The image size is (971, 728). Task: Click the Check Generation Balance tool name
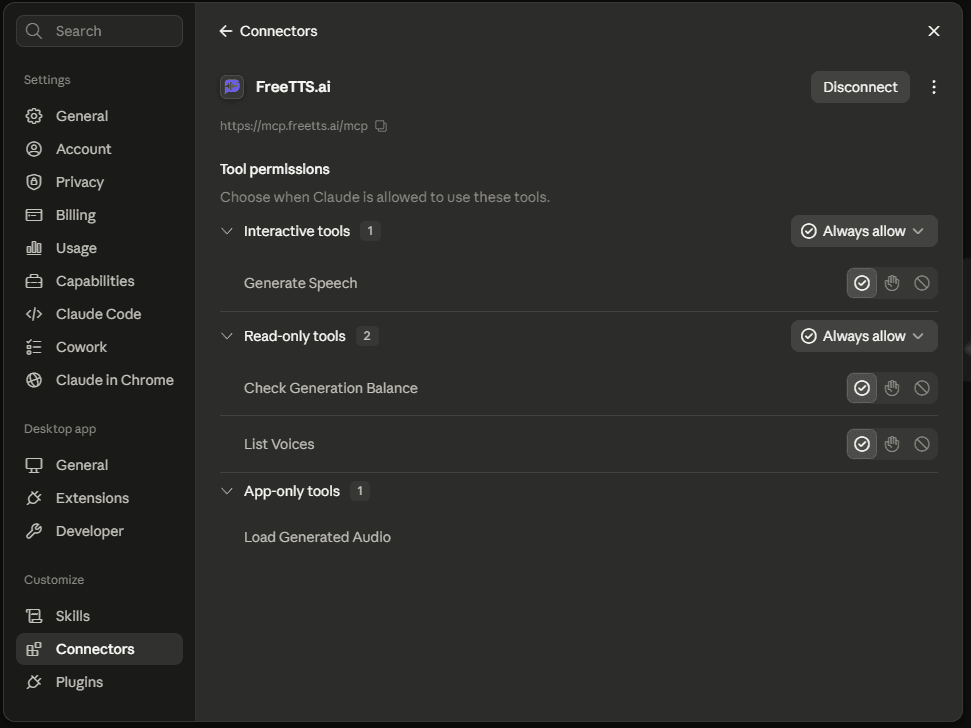(331, 388)
